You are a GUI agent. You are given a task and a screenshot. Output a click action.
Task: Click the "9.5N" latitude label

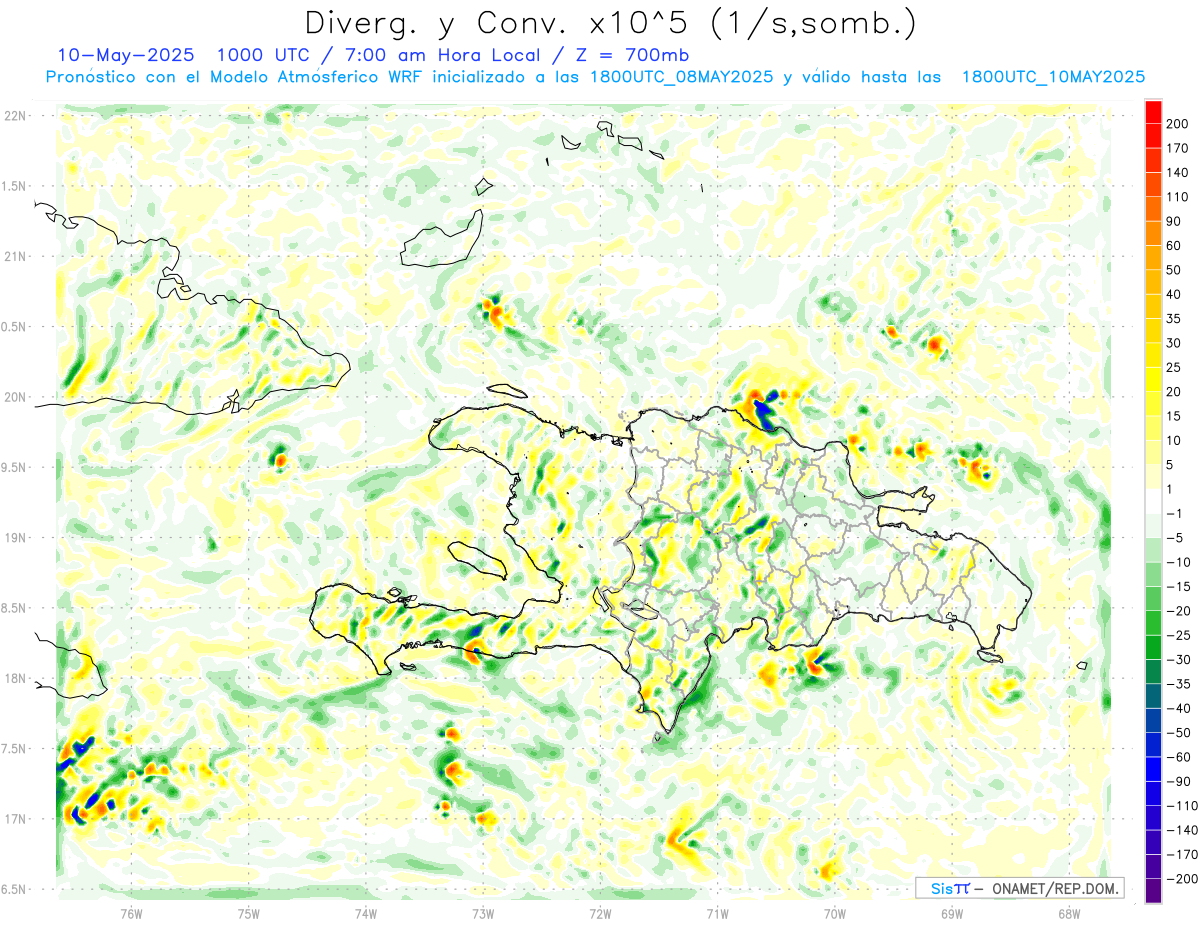point(15,468)
